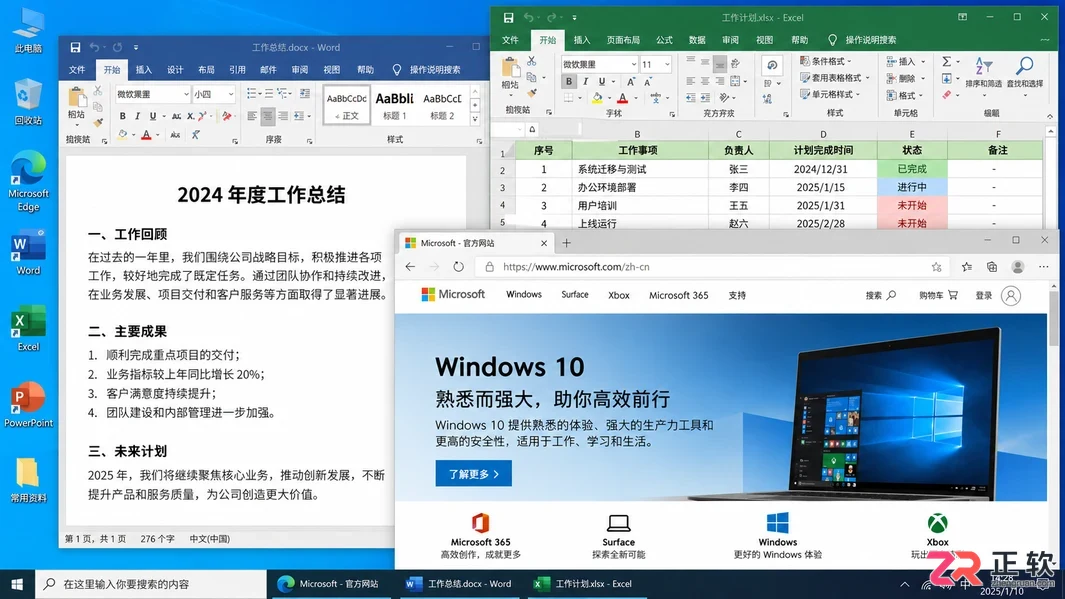Toggle Italic in Word ribbon
The height and width of the screenshot is (599, 1065).
138,116
